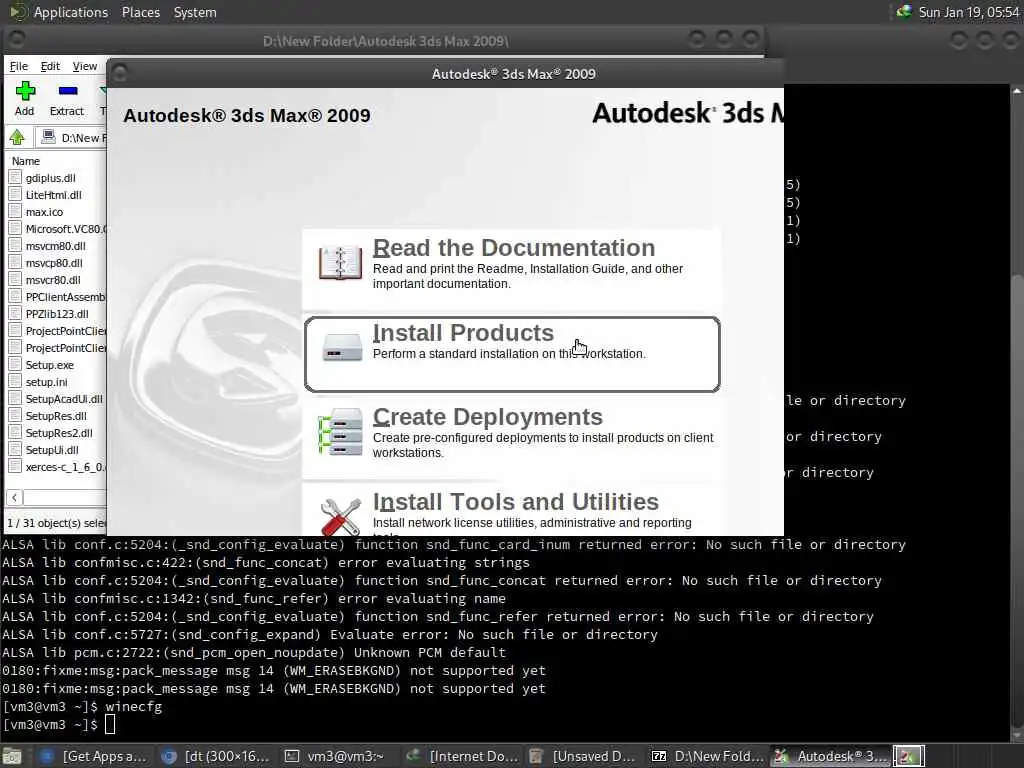Click the computer icon beside the D:\New path
Screen dimensions: 1024x768
[48, 136]
